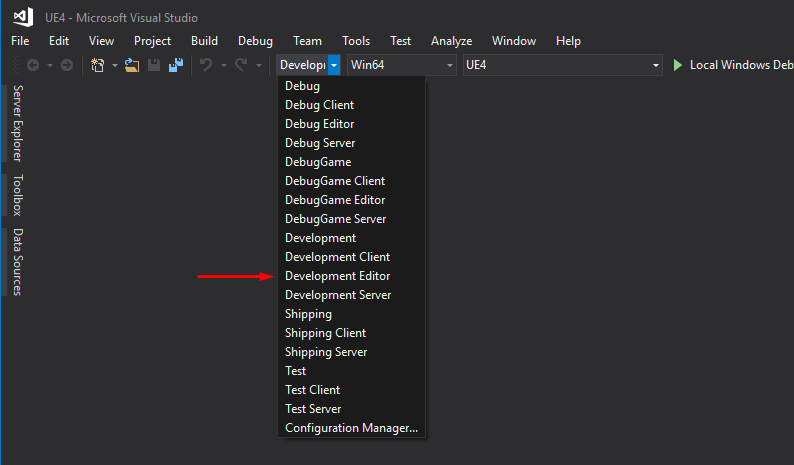This screenshot has height=465, width=794.
Task: Open the Window menu
Action: click(514, 41)
